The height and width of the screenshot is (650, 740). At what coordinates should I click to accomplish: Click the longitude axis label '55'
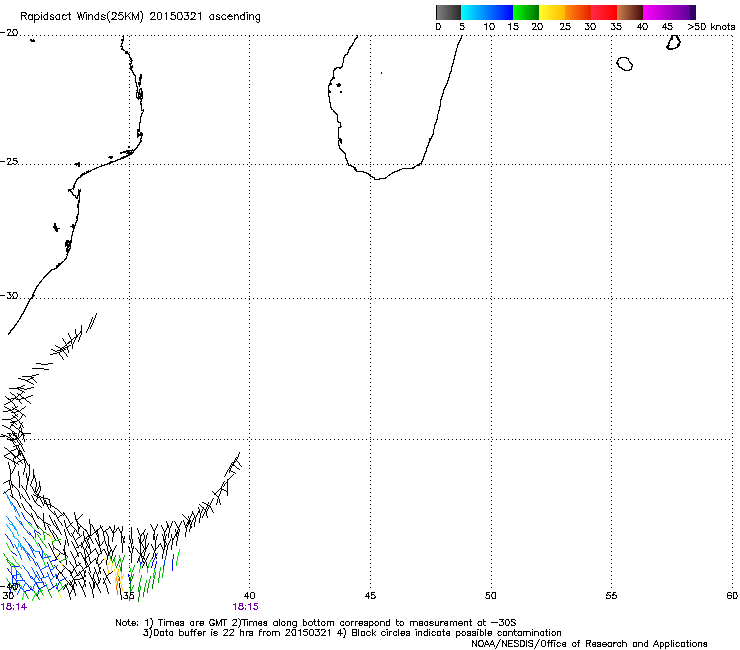click(x=611, y=596)
